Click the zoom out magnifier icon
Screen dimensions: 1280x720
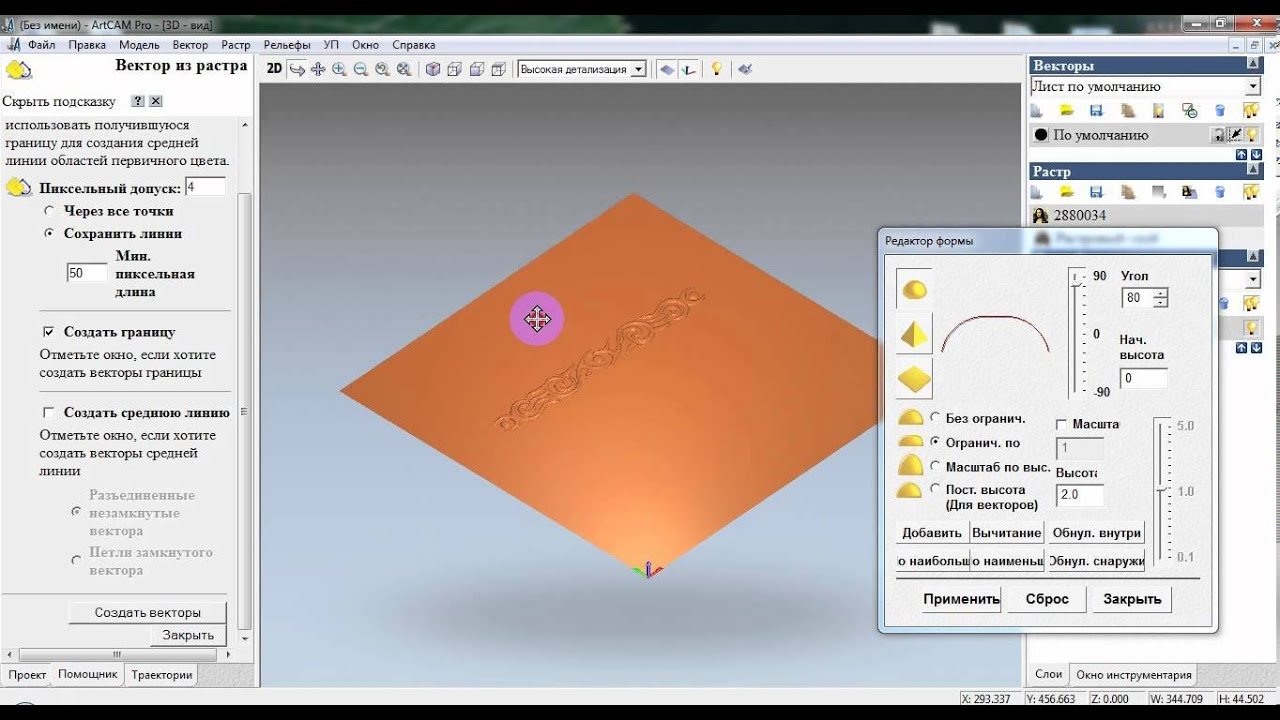point(360,69)
